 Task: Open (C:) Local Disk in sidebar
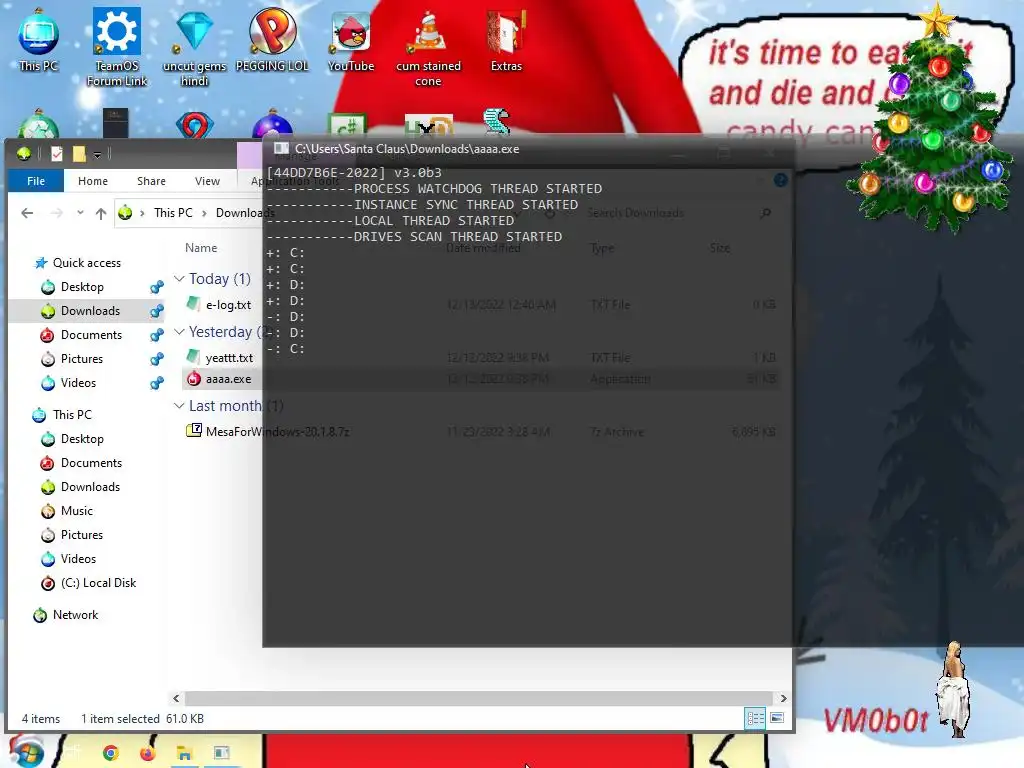98,583
